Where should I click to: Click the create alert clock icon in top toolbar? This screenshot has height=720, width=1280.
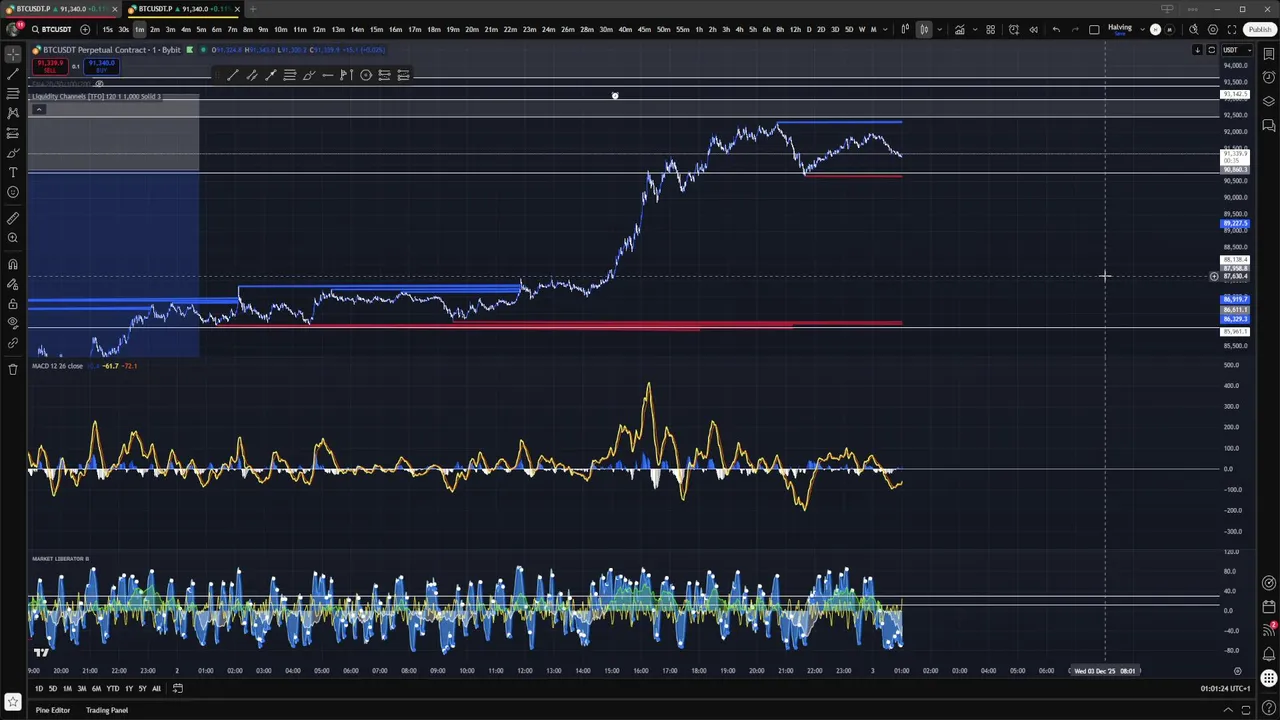(1014, 29)
